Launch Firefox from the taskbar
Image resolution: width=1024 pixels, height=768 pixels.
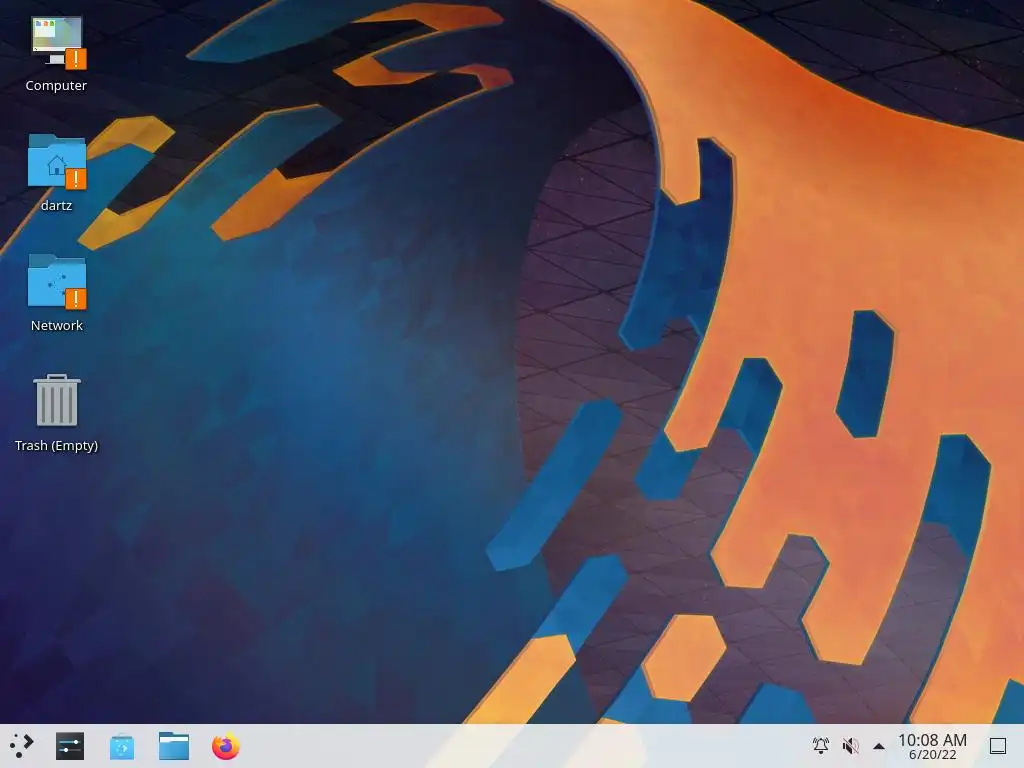point(226,746)
